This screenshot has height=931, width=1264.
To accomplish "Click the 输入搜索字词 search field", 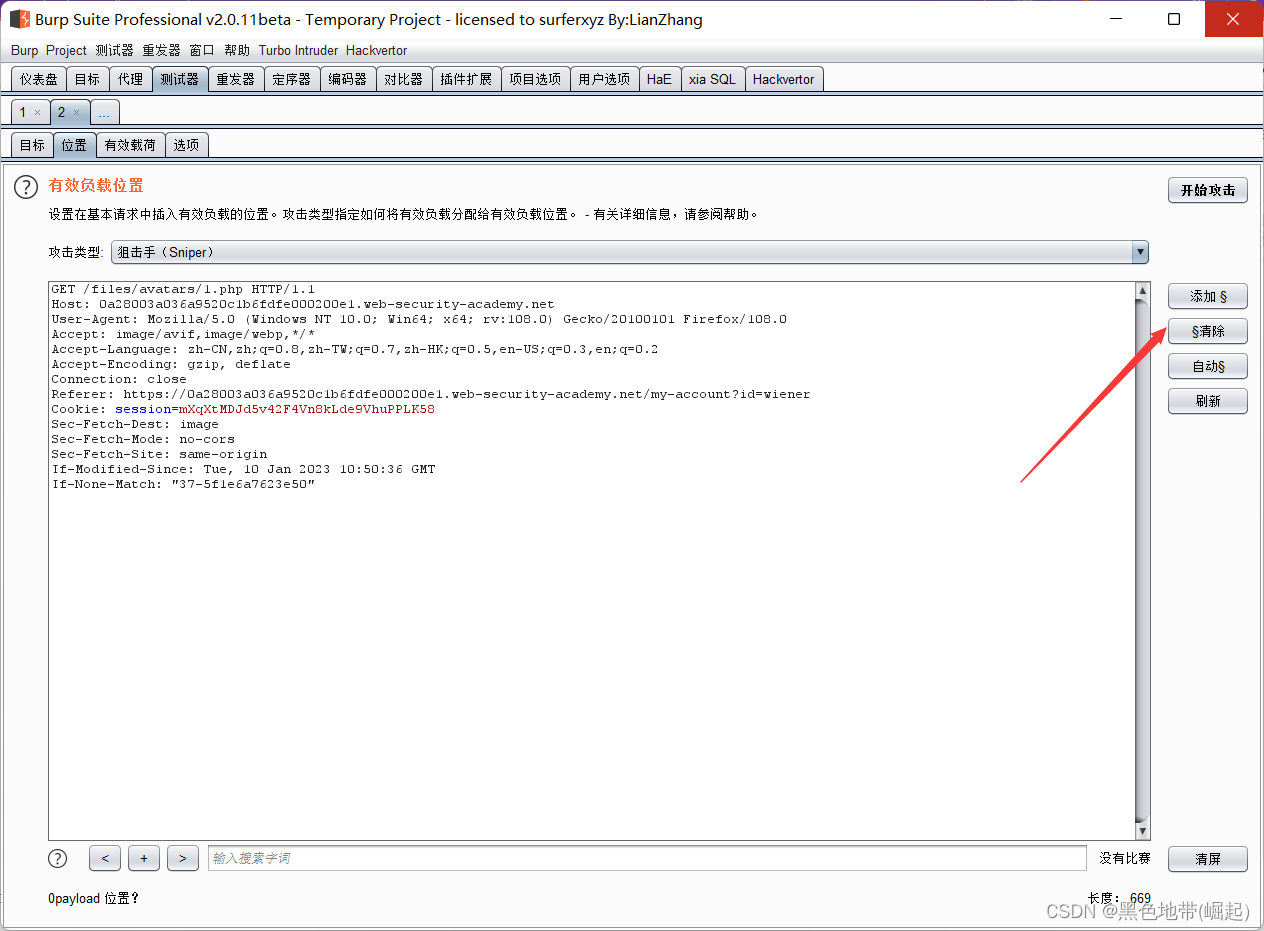I will tap(647, 858).
